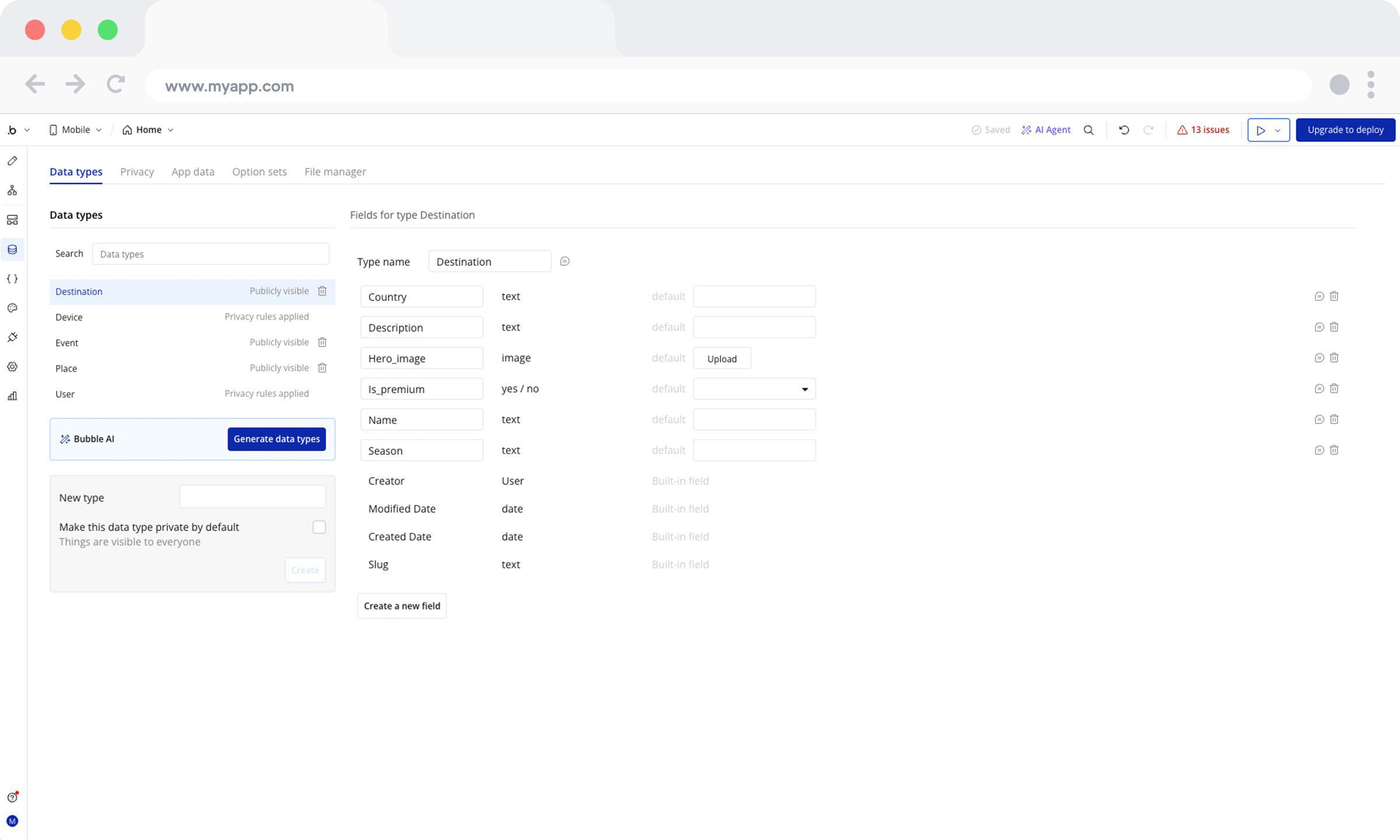
Task: Click the undo arrow in top bar
Action: click(x=1123, y=130)
